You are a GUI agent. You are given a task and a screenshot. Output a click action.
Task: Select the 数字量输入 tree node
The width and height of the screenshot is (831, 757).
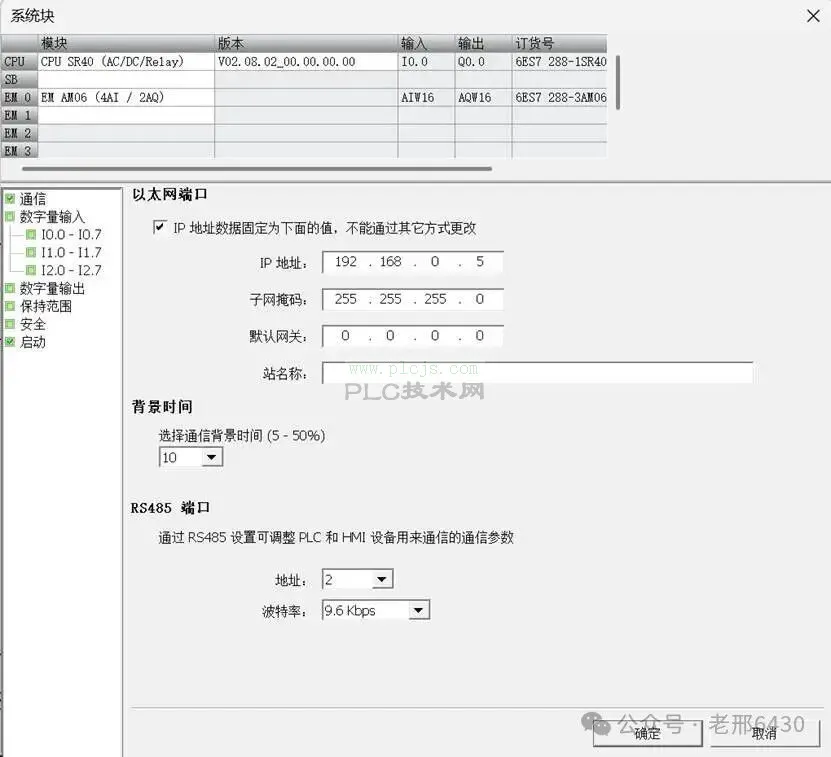click(x=52, y=217)
